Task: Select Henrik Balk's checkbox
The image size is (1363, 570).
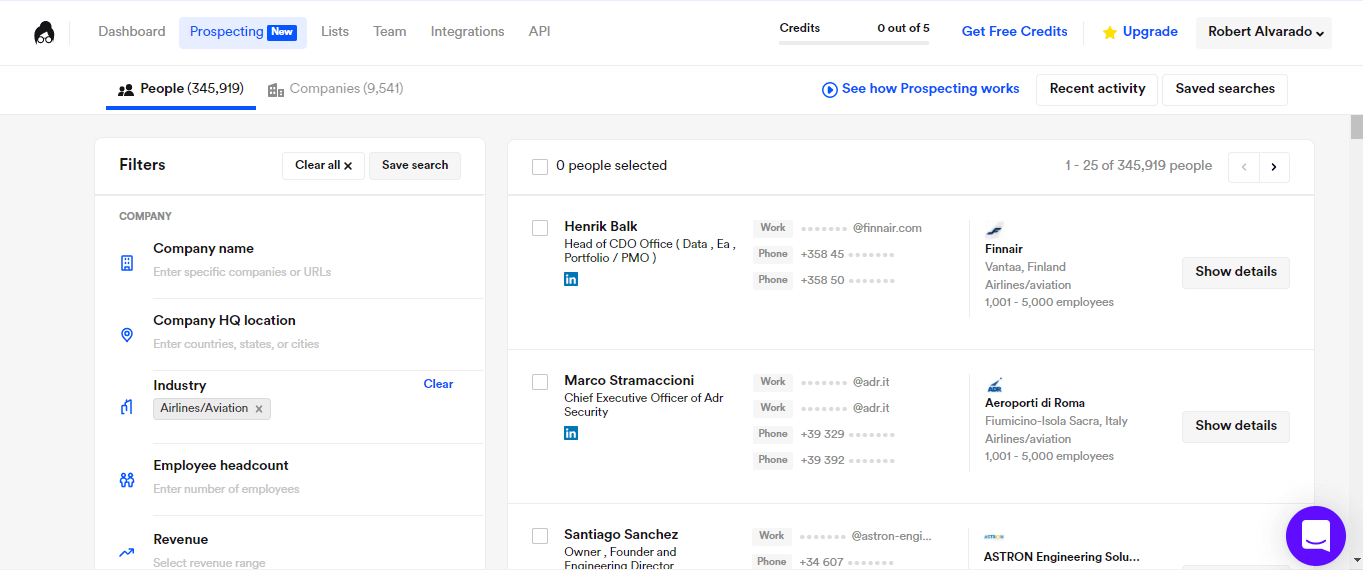Action: 540,228
